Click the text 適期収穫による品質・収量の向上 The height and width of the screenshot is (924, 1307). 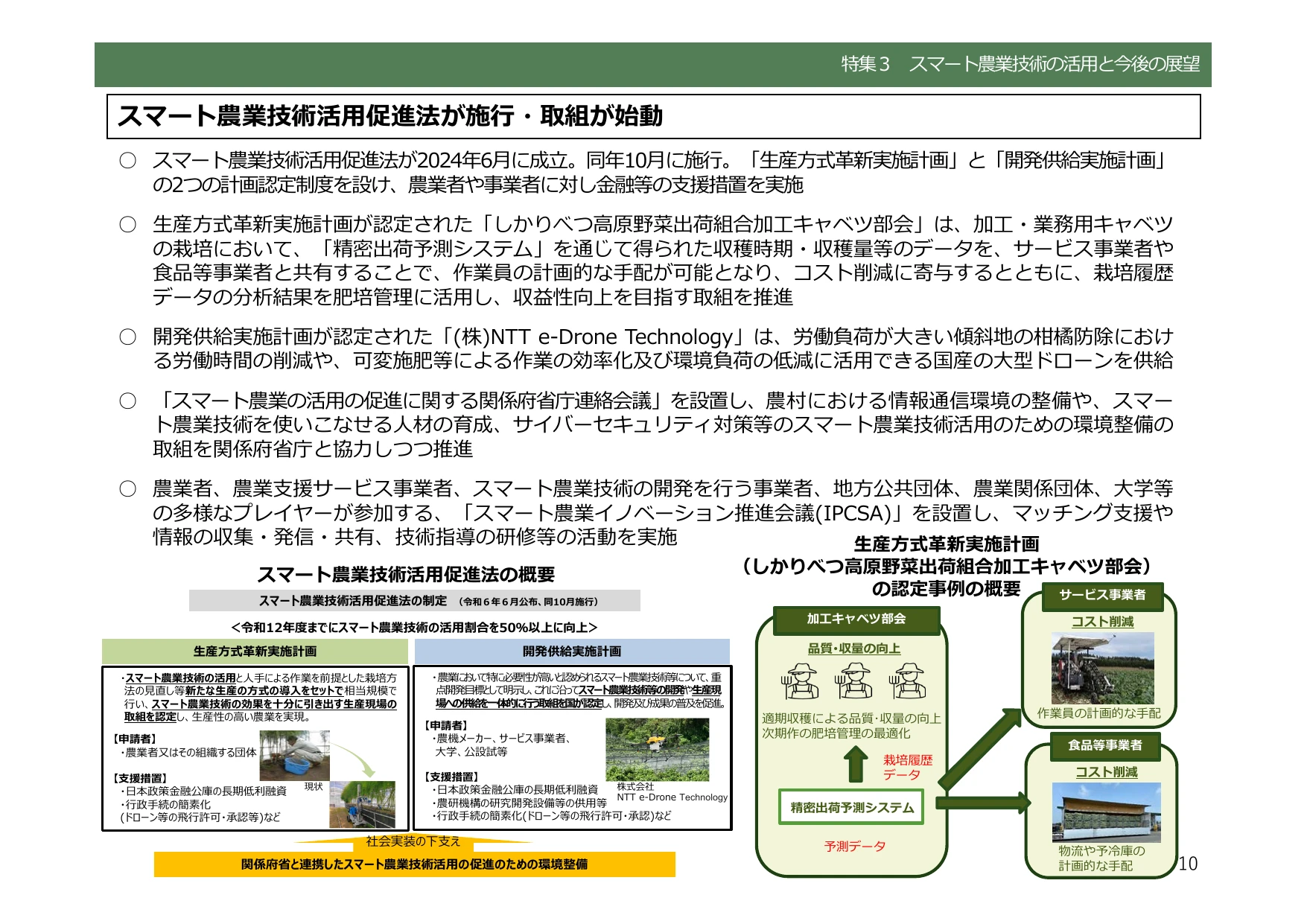[x=851, y=719]
